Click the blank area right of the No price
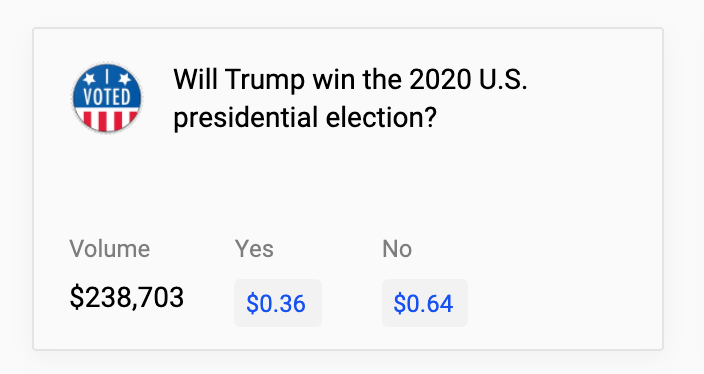This screenshot has height=374, width=704. 561,303
